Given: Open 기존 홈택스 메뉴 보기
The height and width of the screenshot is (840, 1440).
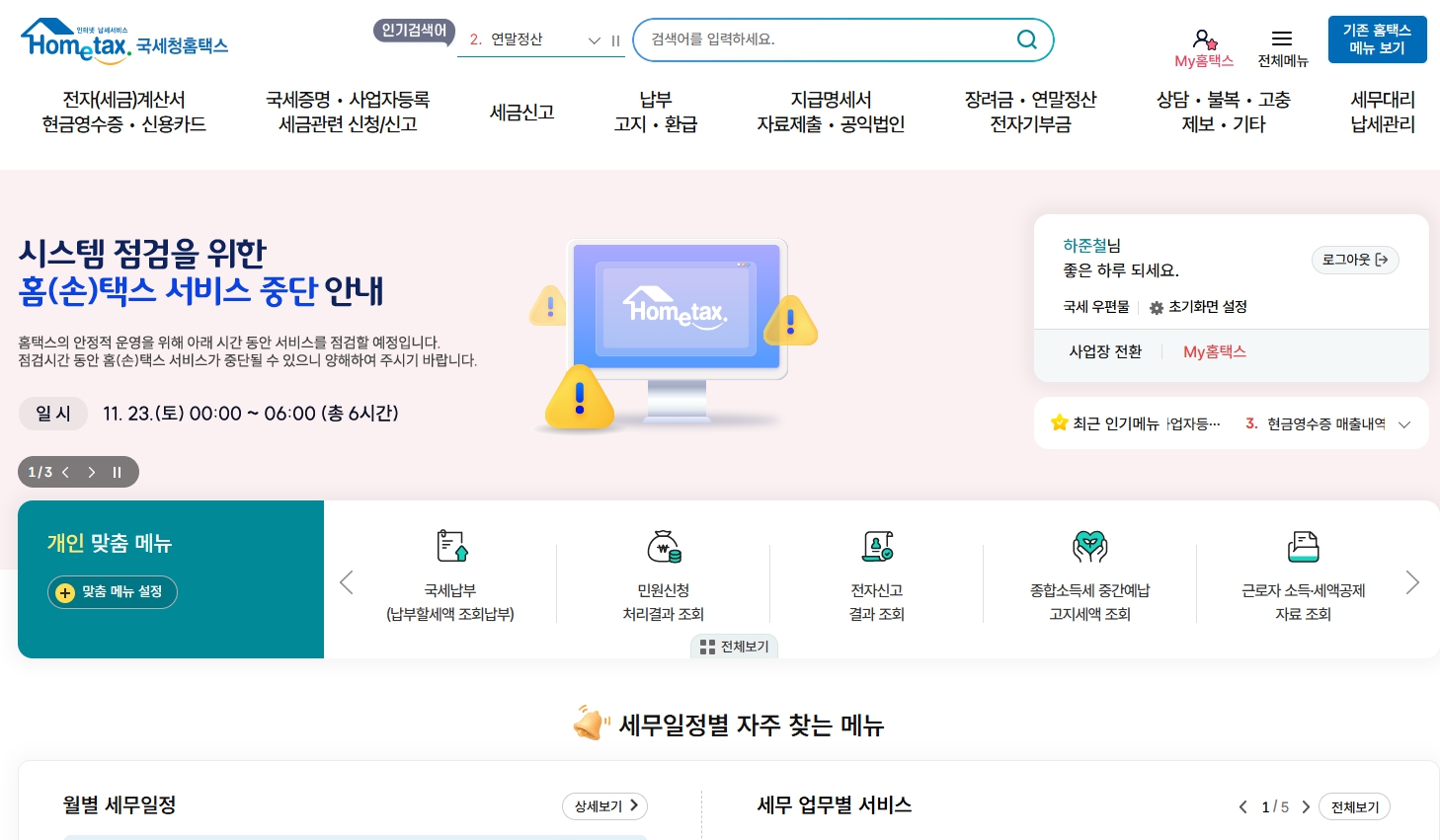Looking at the screenshot, I should pyautogui.click(x=1377, y=39).
